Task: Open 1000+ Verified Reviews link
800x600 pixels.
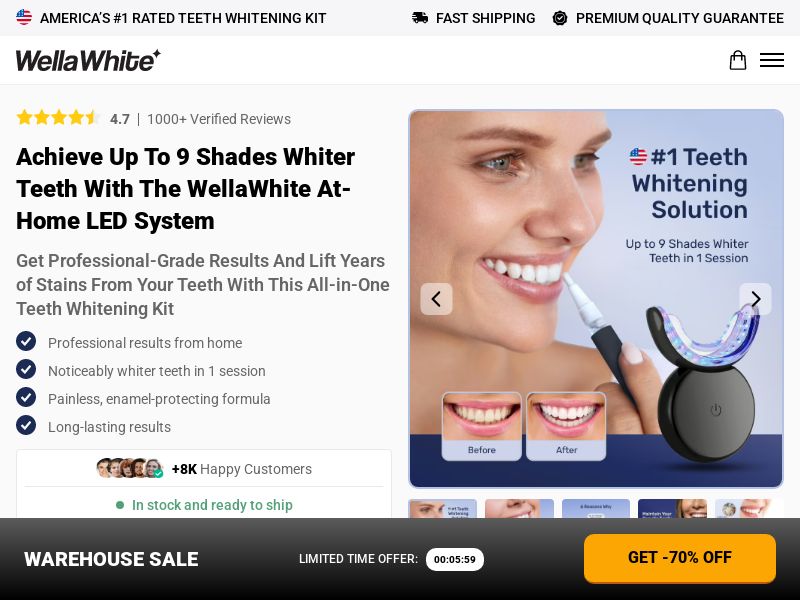Action: coord(219,119)
